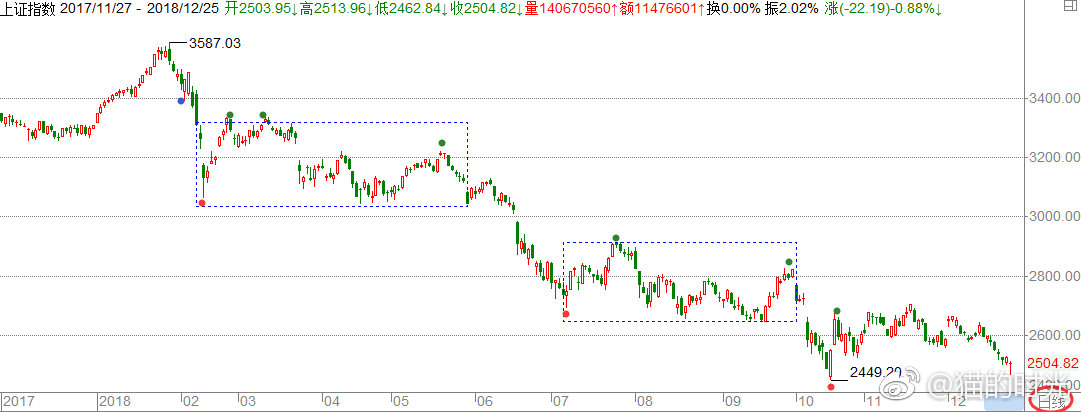Screen dimensions: 1081x412
Task: Click the 日线 daily period button
Action: pos(1051,401)
